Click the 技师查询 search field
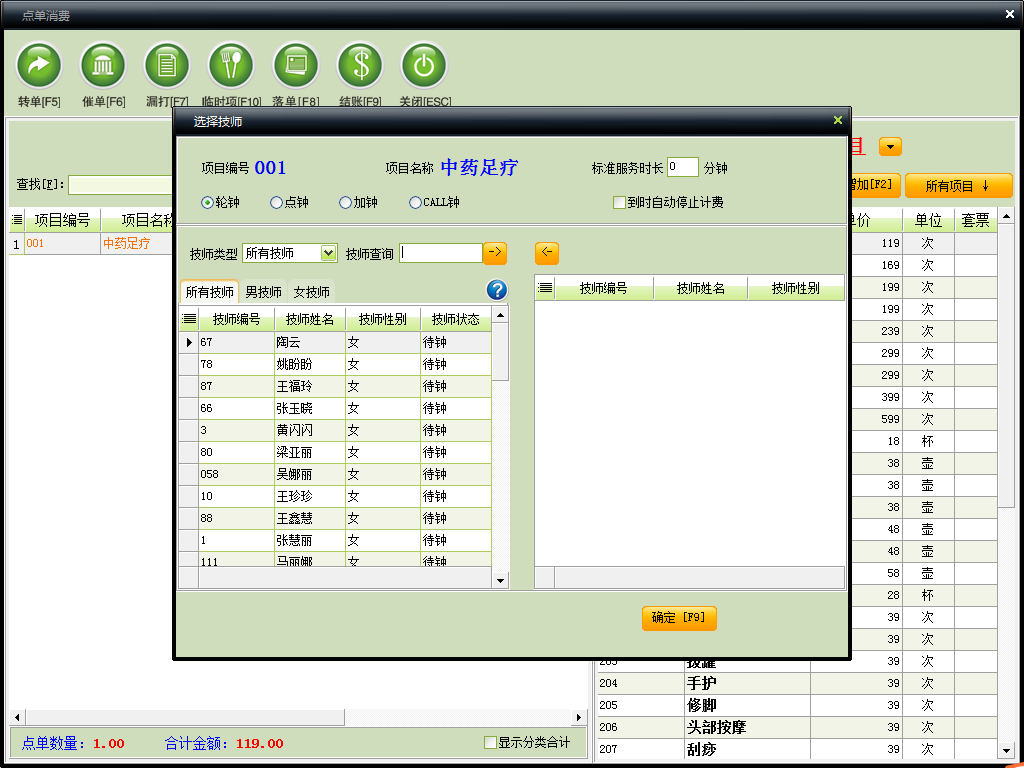Image resolution: width=1024 pixels, height=768 pixels. 441,253
